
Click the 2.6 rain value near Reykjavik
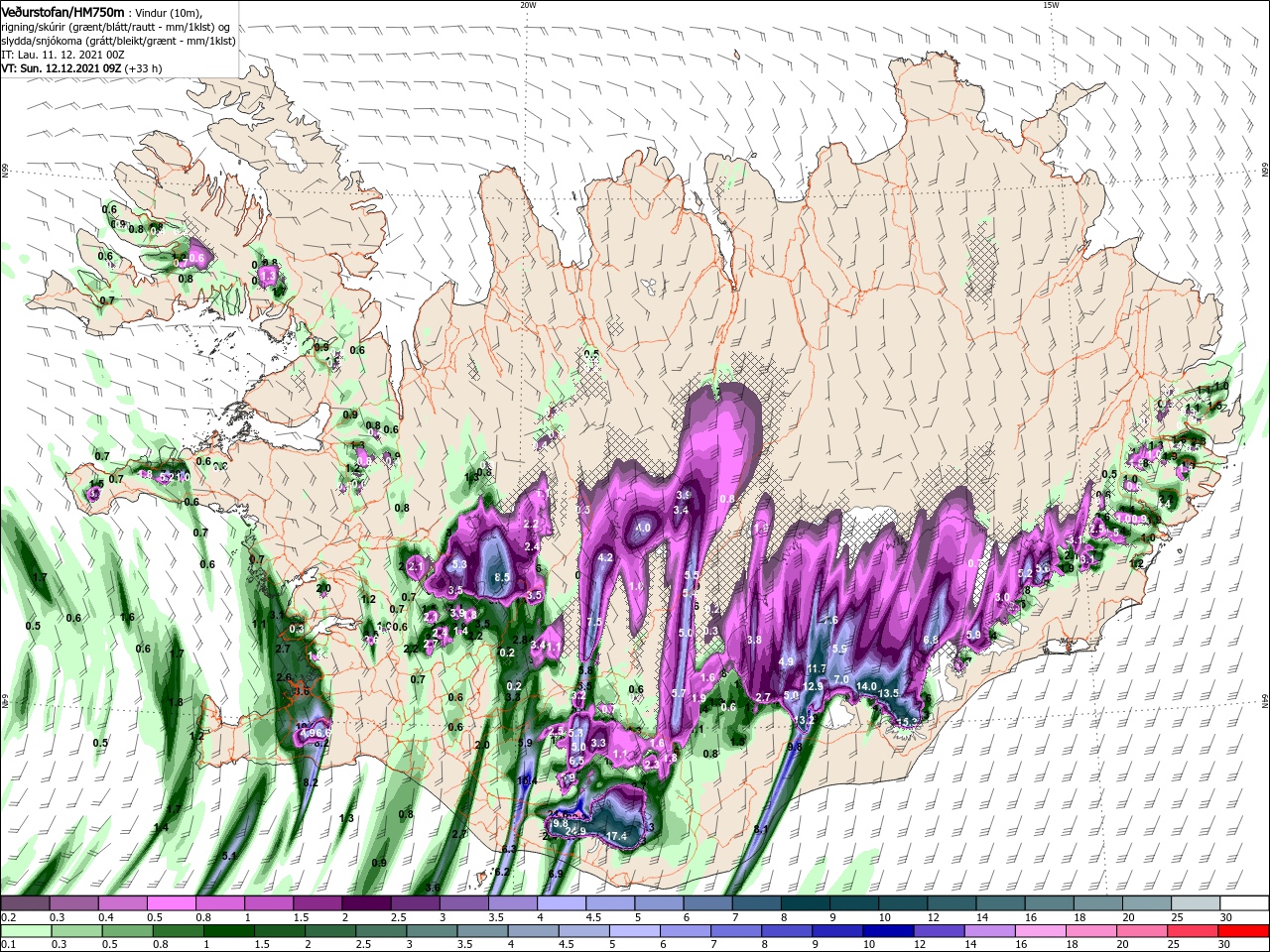(x=283, y=678)
